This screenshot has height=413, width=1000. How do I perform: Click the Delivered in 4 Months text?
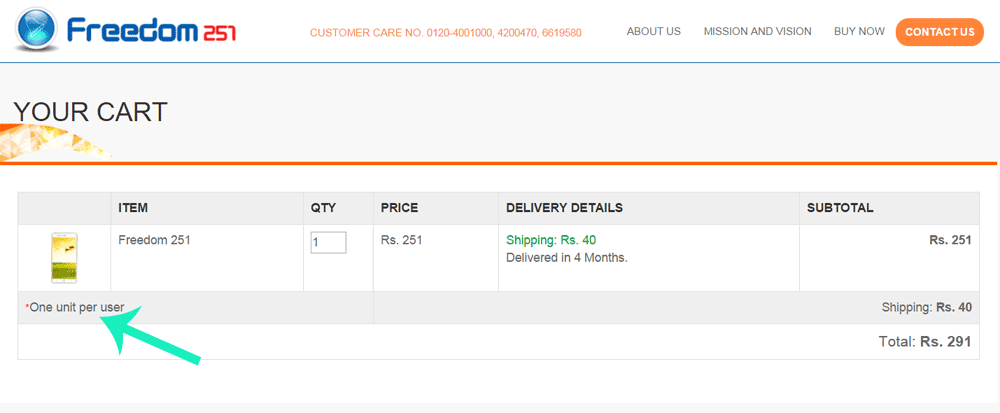coord(567,258)
